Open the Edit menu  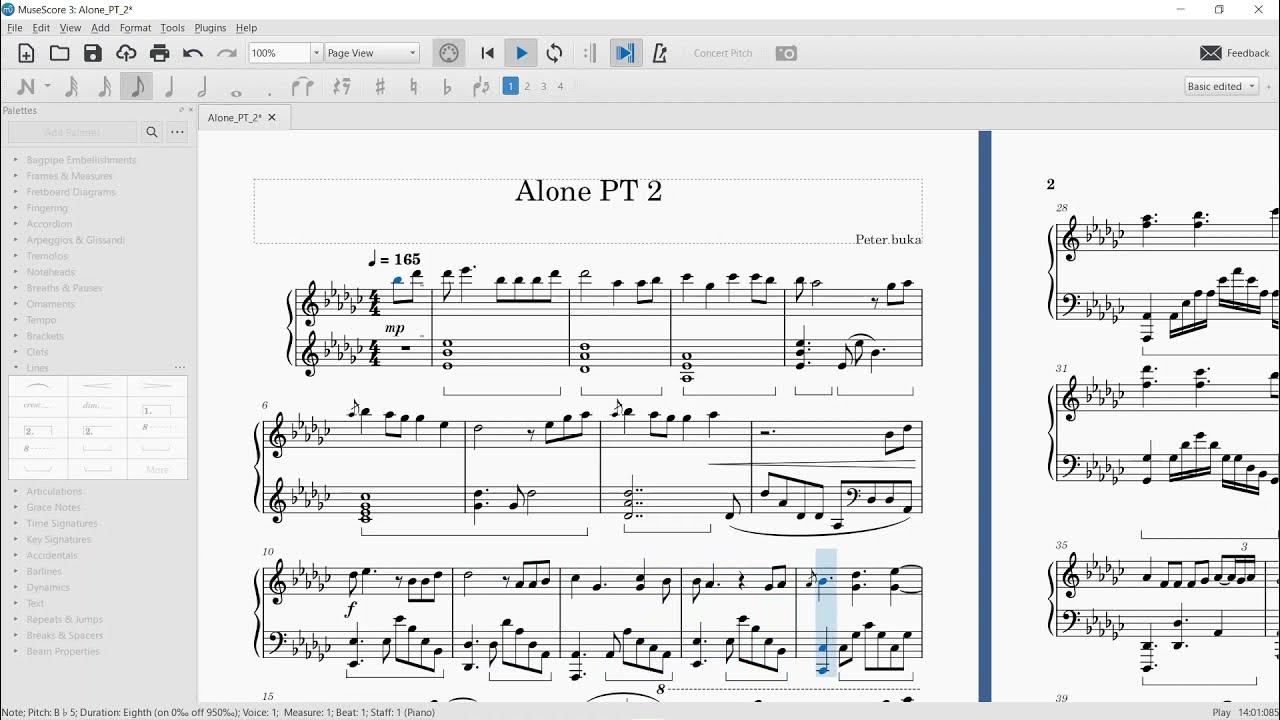point(41,28)
